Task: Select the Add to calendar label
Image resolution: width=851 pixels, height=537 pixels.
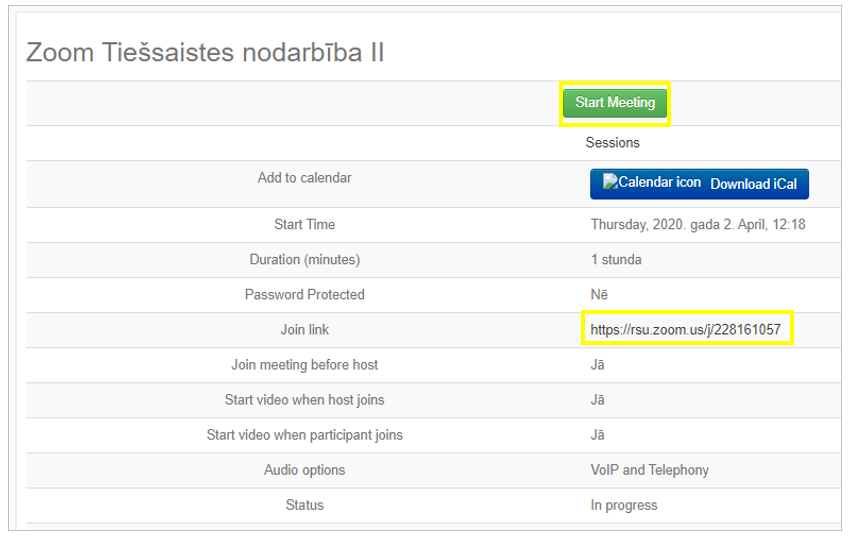Action: pos(304,178)
